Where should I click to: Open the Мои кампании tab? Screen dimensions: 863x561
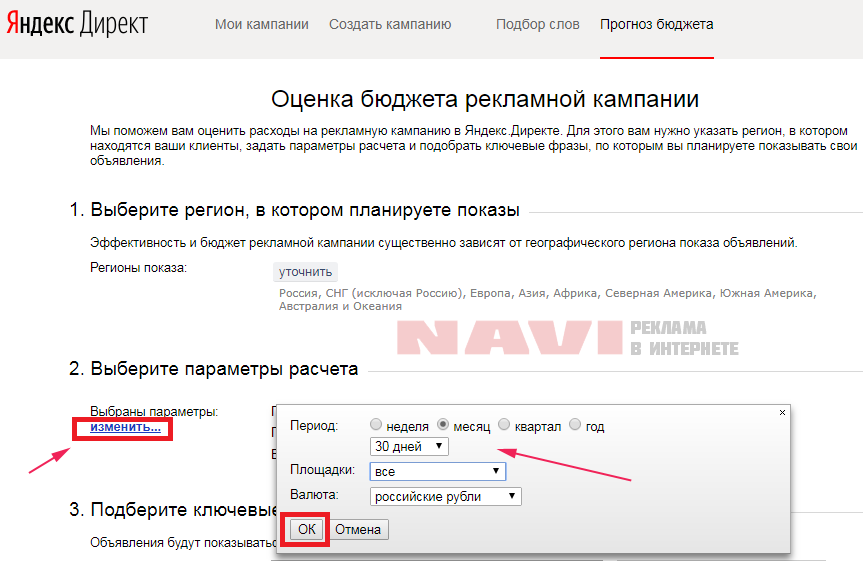(x=261, y=24)
